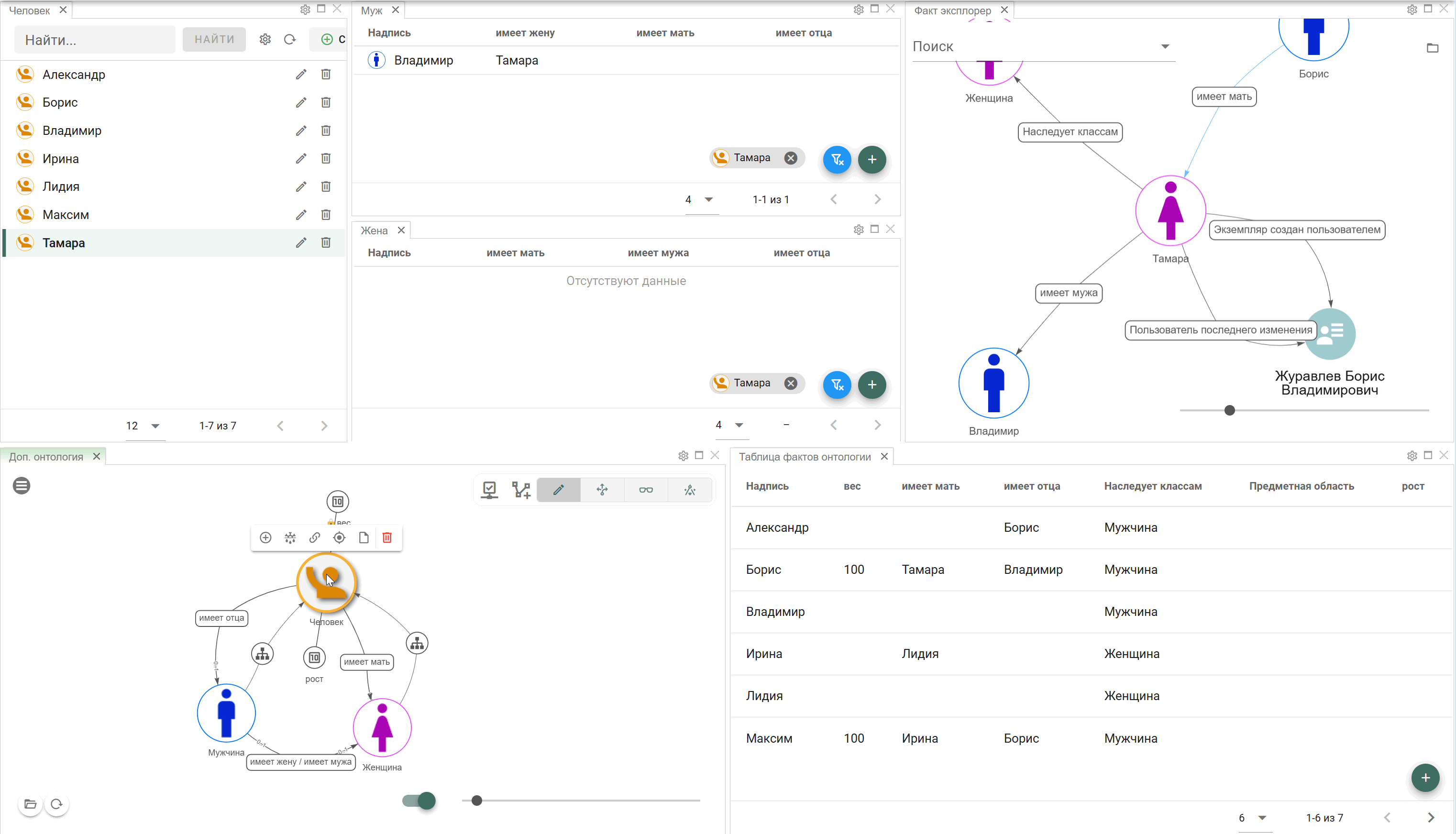The image size is (1456, 834).
Task: Select the Жена tab
Action: coord(374,230)
